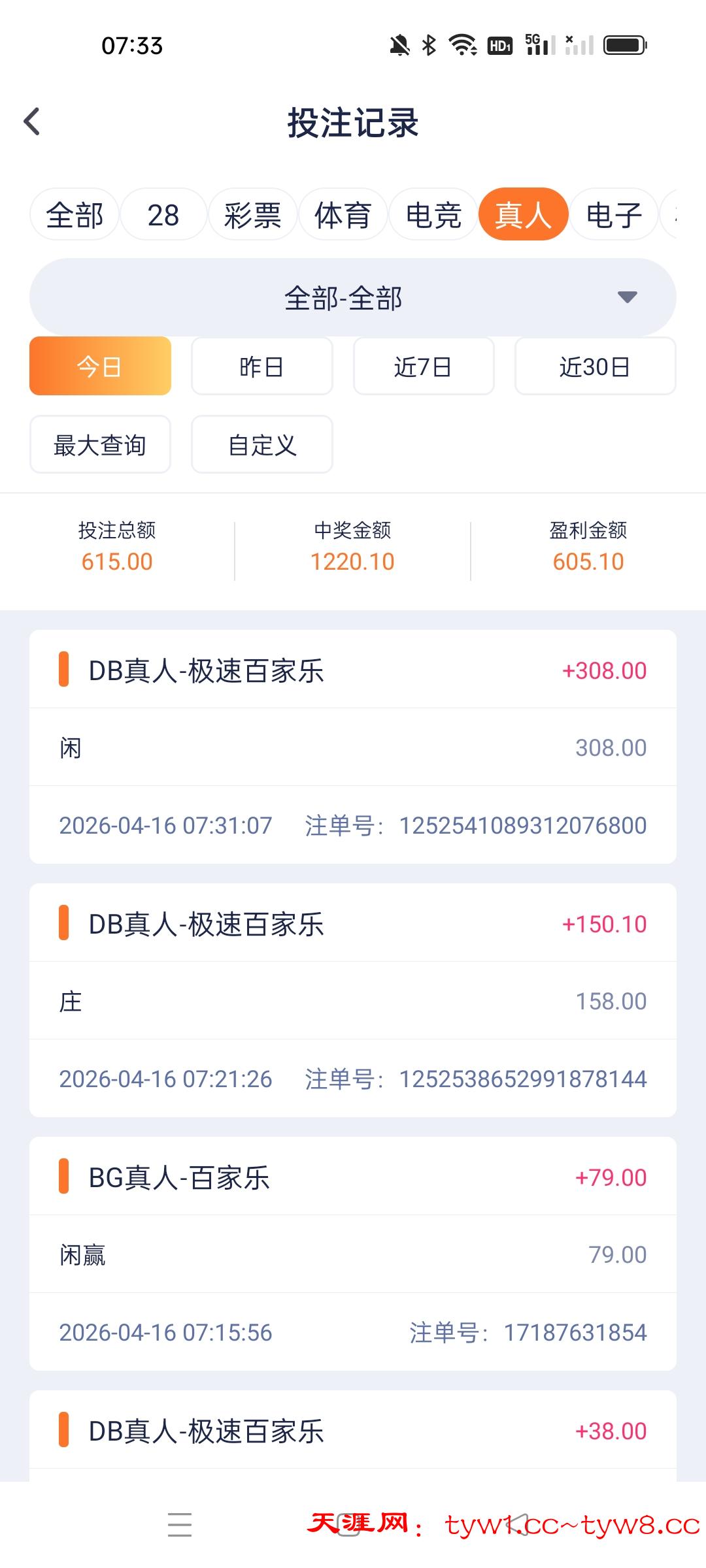Tap the recent apps menu icon
706x1568 pixels.
[x=180, y=1524]
